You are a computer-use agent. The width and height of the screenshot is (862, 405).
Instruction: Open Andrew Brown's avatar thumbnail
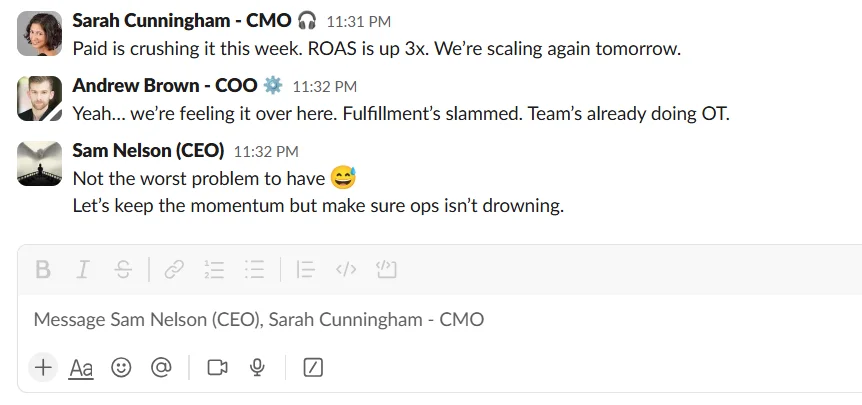point(40,98)
